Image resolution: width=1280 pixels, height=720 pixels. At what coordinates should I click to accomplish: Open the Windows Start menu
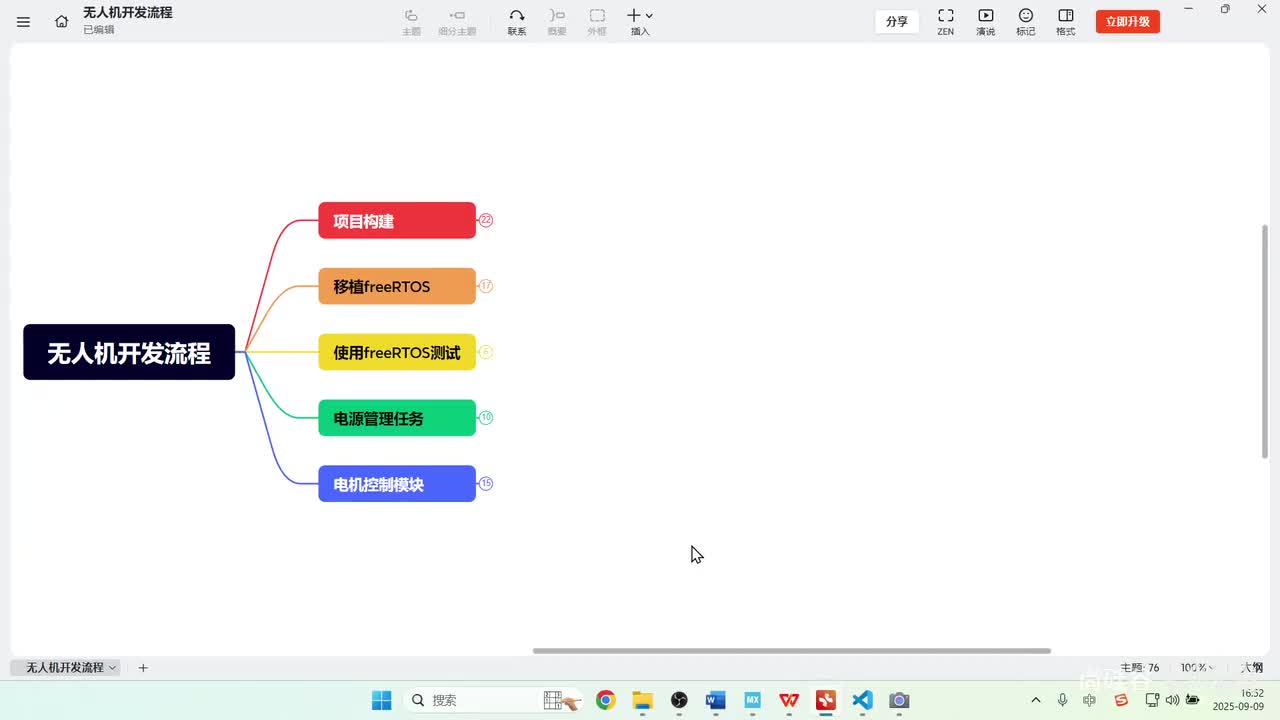tap(382, 700)
